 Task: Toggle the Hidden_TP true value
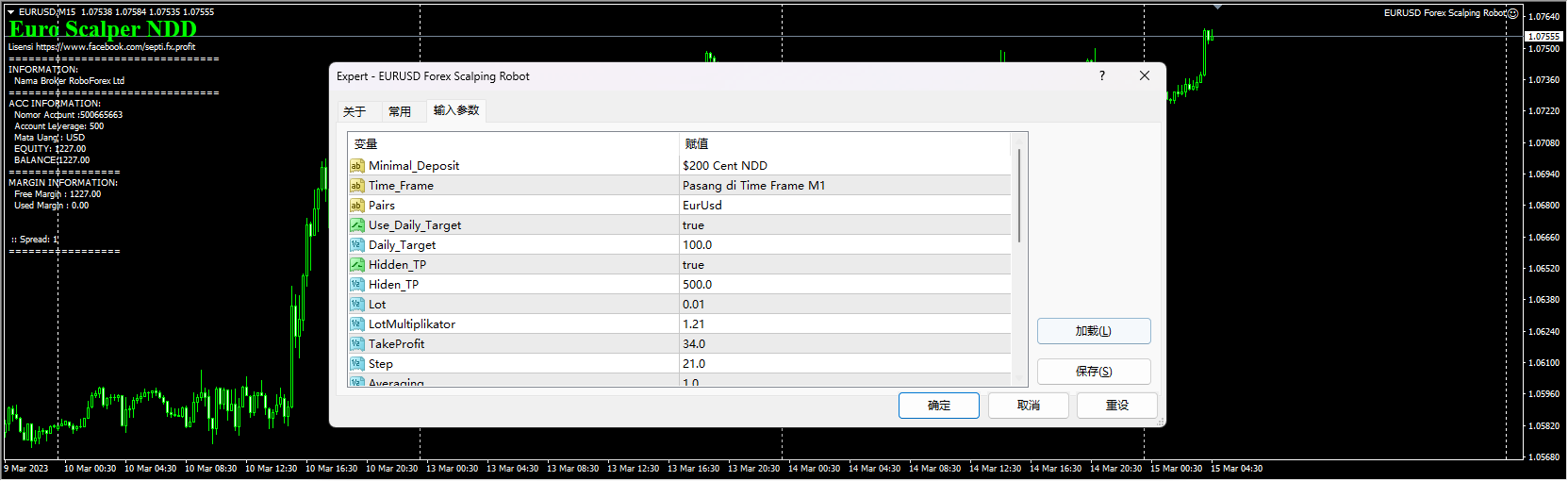tap(844, 265)
